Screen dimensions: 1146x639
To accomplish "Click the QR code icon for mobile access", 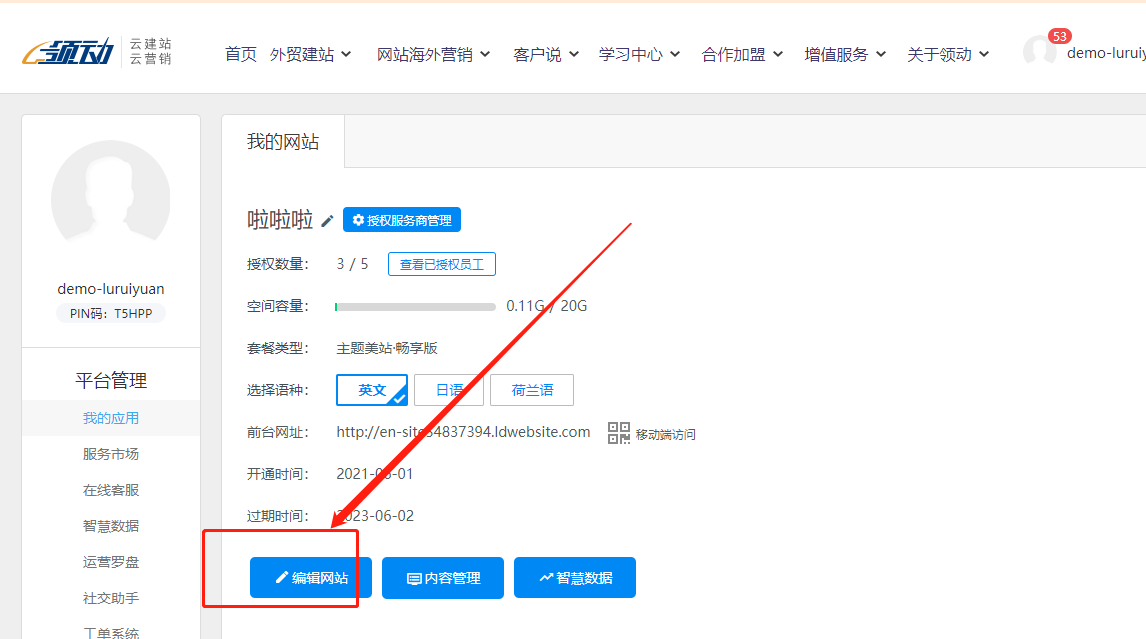I will 619,433.
